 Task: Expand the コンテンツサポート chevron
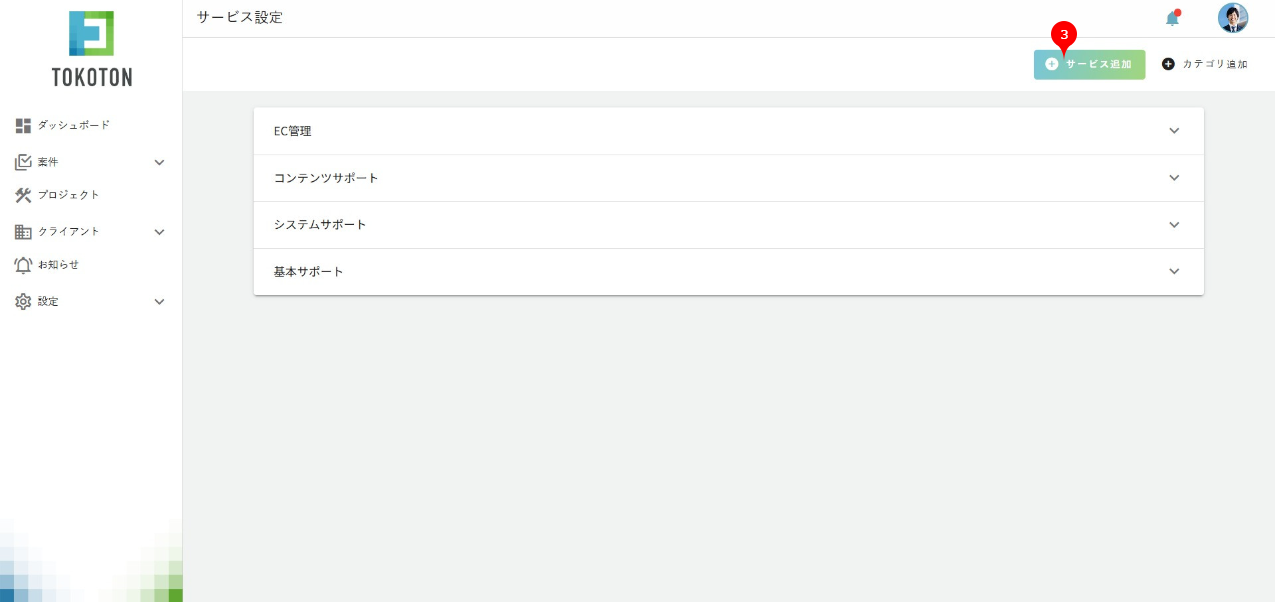click(1174, 178)
